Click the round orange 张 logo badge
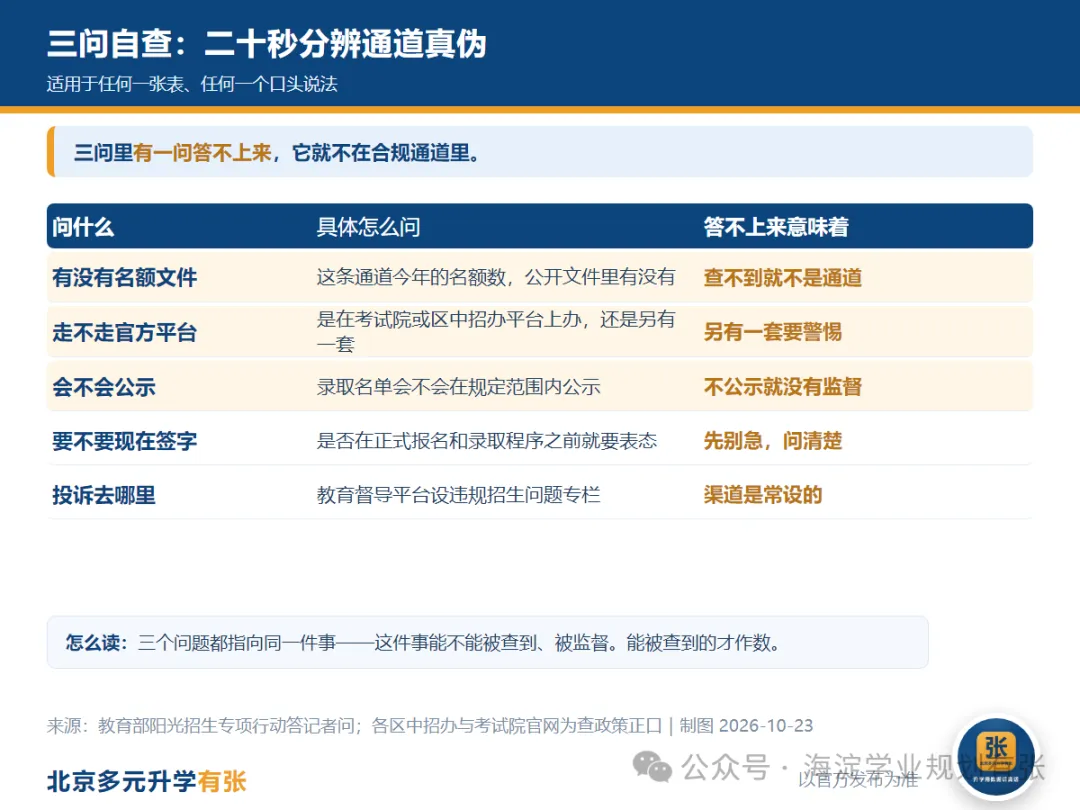 pyautogui.click(x=996, y=756)
